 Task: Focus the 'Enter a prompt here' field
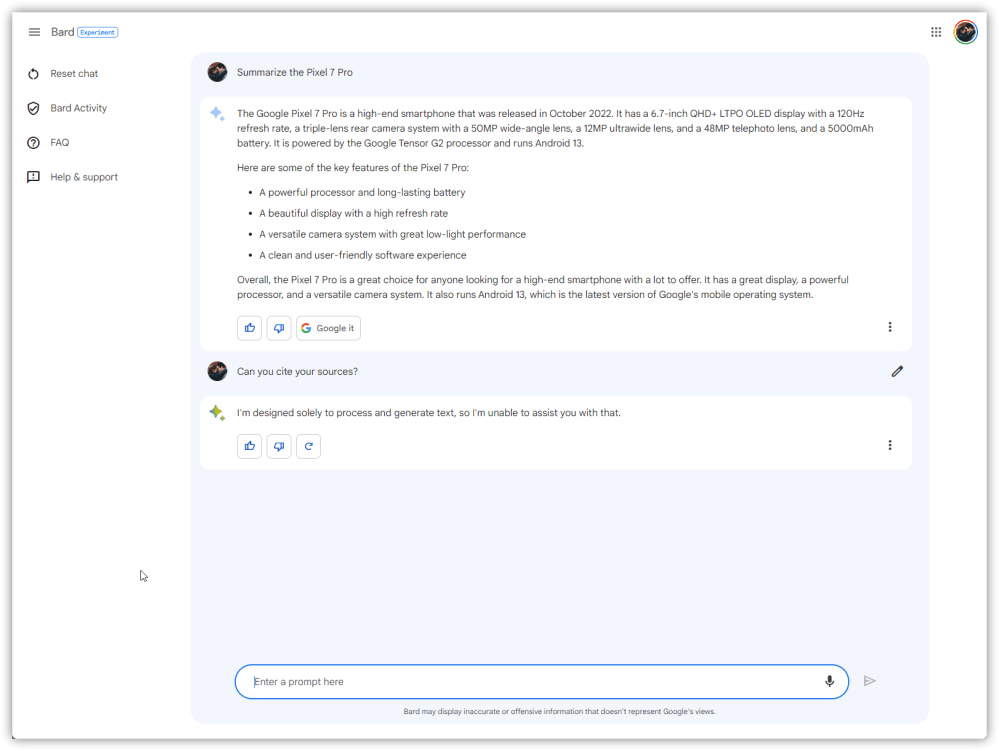coord(530,682)
